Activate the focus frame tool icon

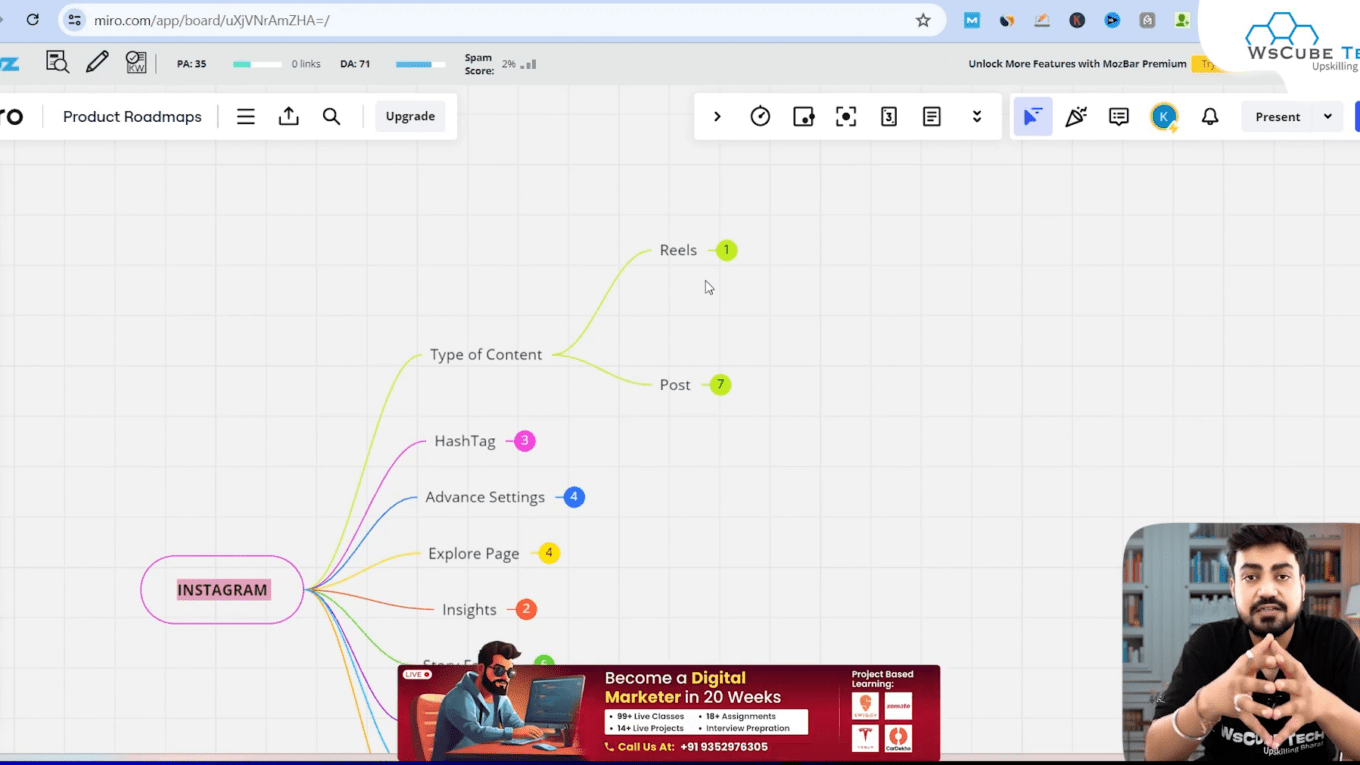846,117
